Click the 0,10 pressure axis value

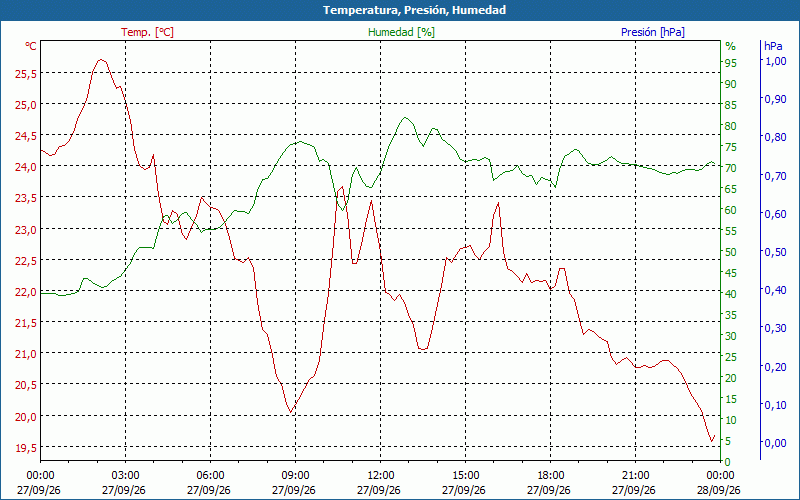coord(776,405)
